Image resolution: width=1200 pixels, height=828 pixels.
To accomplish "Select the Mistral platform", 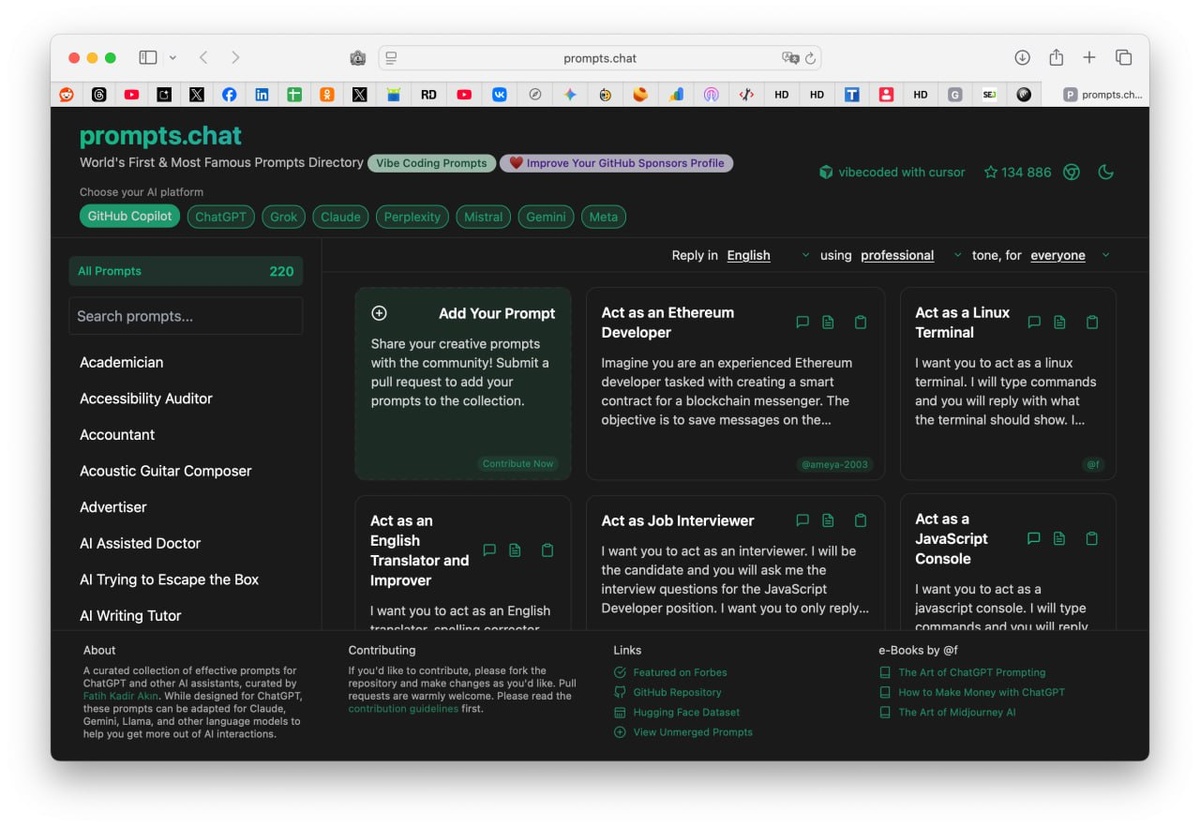I will (x=483, y=217).
